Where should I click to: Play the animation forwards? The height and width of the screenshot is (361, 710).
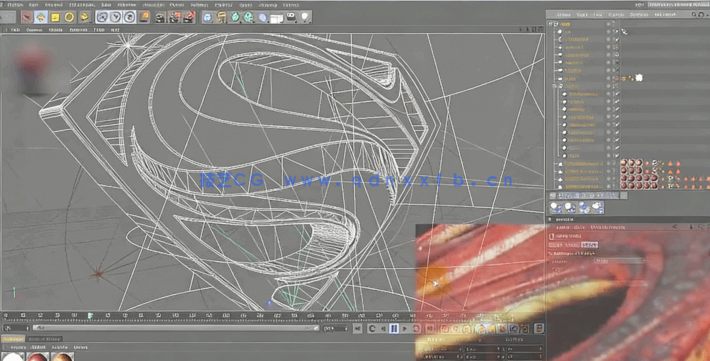tap(405, 328)
